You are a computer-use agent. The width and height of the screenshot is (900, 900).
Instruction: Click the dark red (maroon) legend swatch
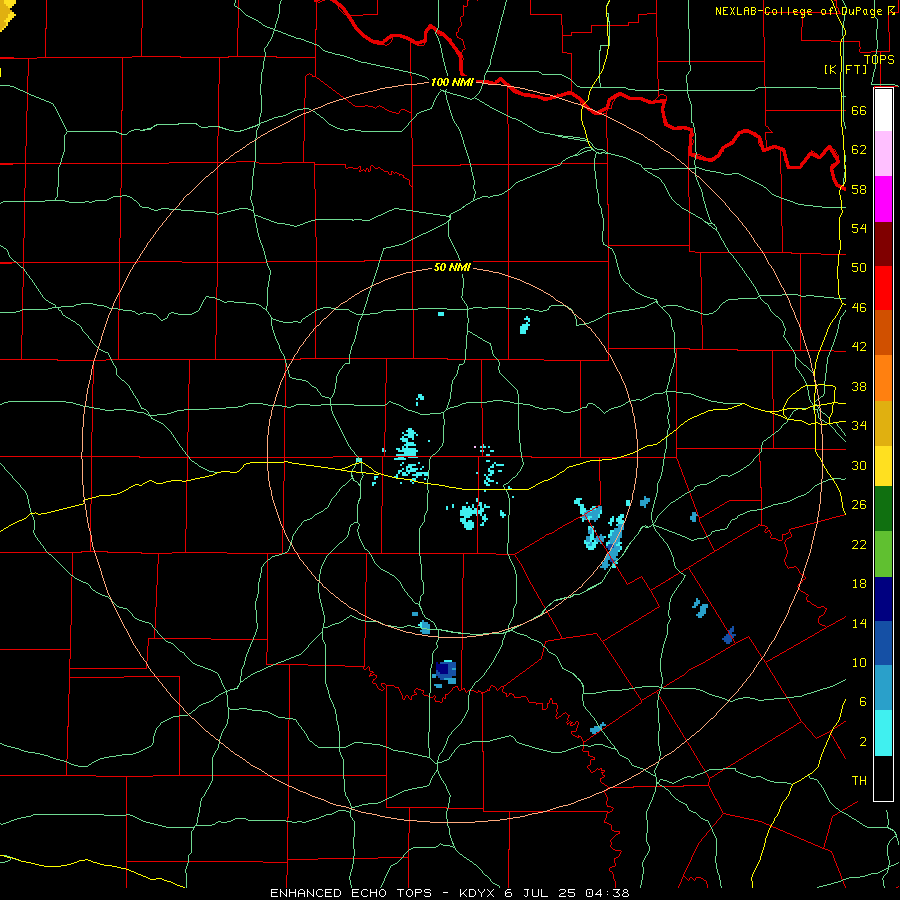click(x=883, y=244)
